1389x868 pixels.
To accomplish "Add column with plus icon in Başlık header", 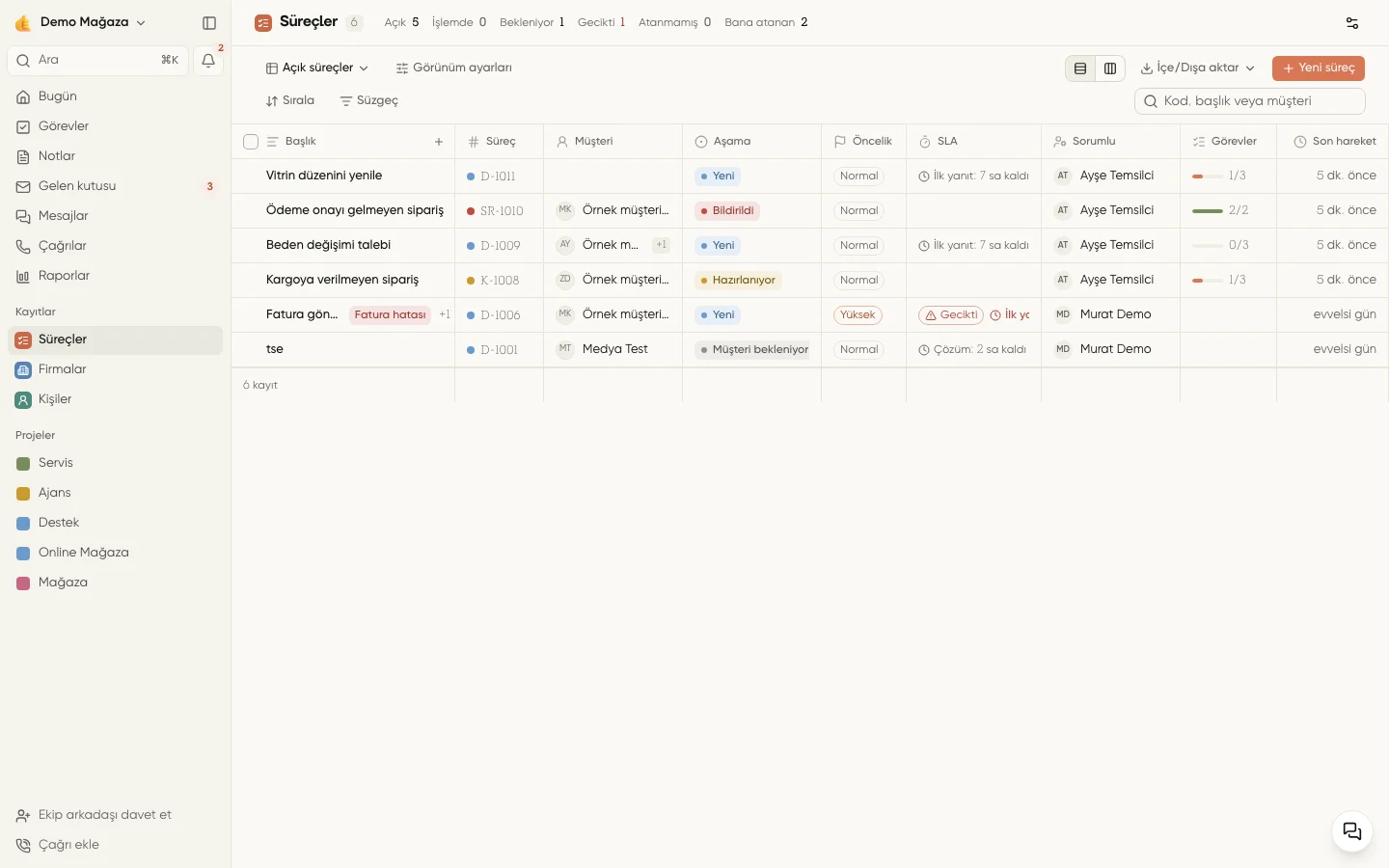I will point(439,142).
